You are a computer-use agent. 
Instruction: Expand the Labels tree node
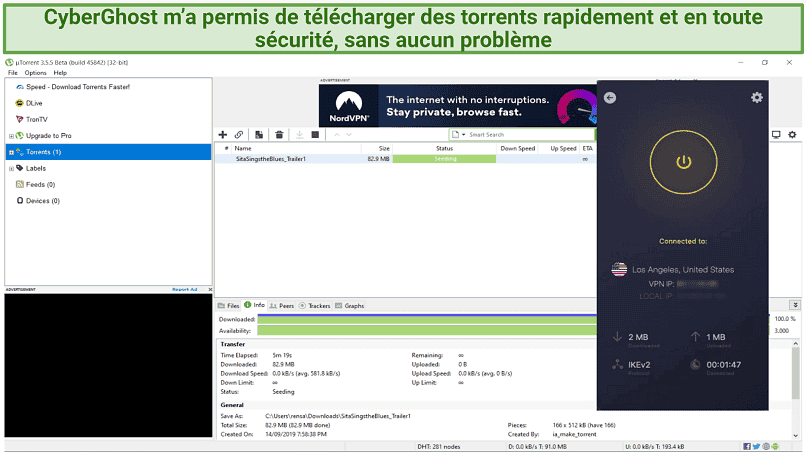pyautogui.click(x=11, y=169)
